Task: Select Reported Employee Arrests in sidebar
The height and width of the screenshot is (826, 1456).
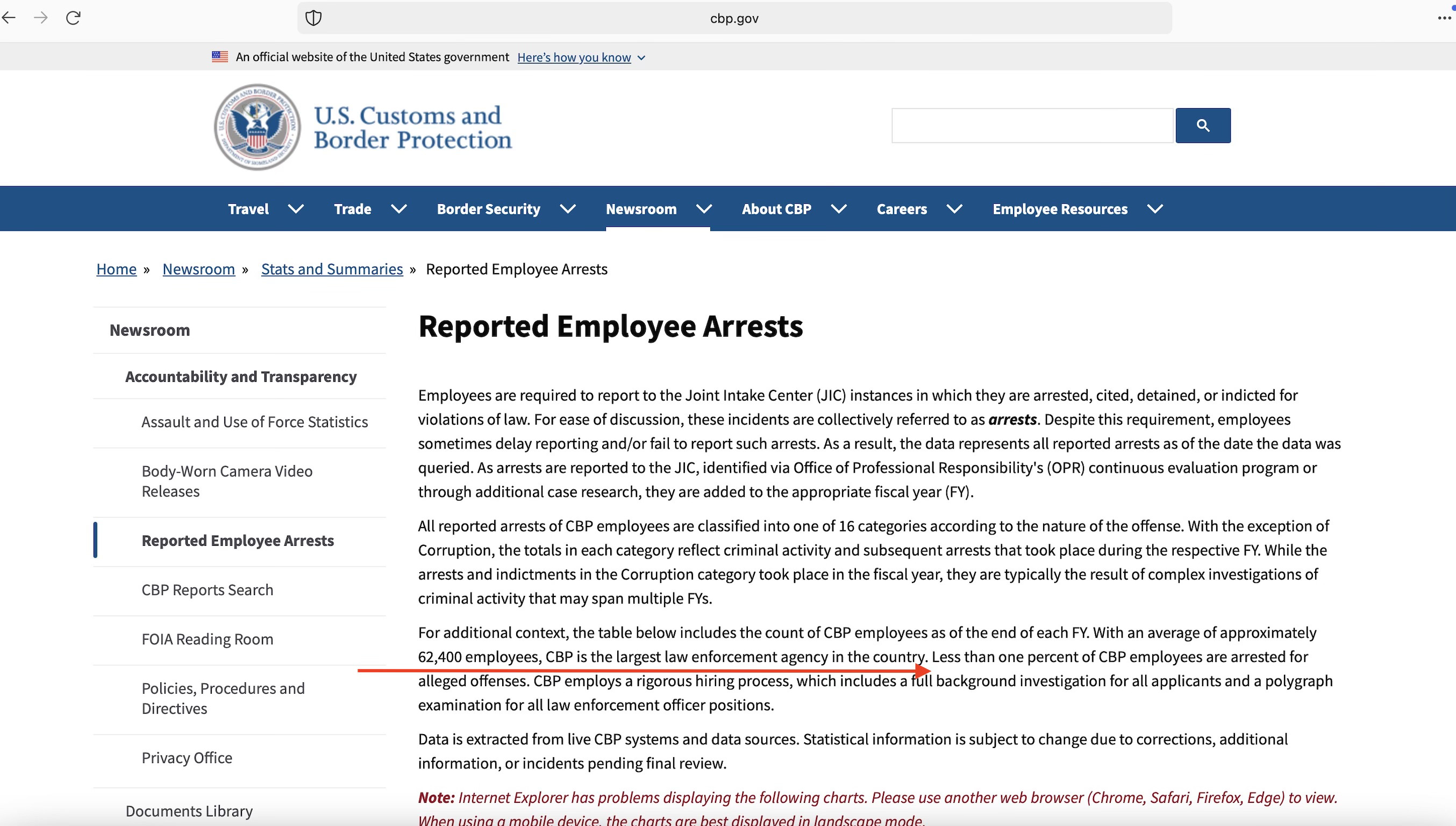Action: pos(238,540)
